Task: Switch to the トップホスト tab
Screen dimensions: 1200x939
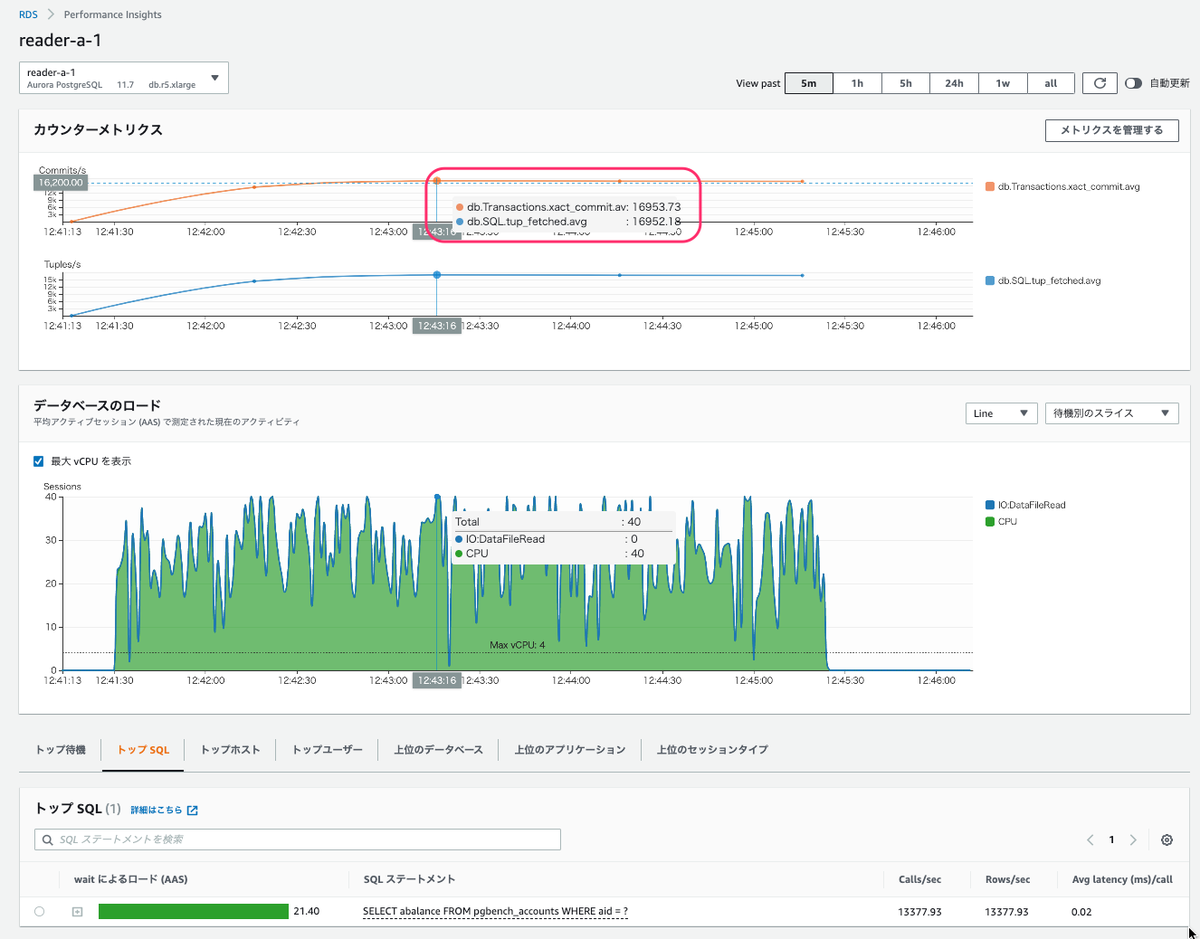Action: pos(230,749)
